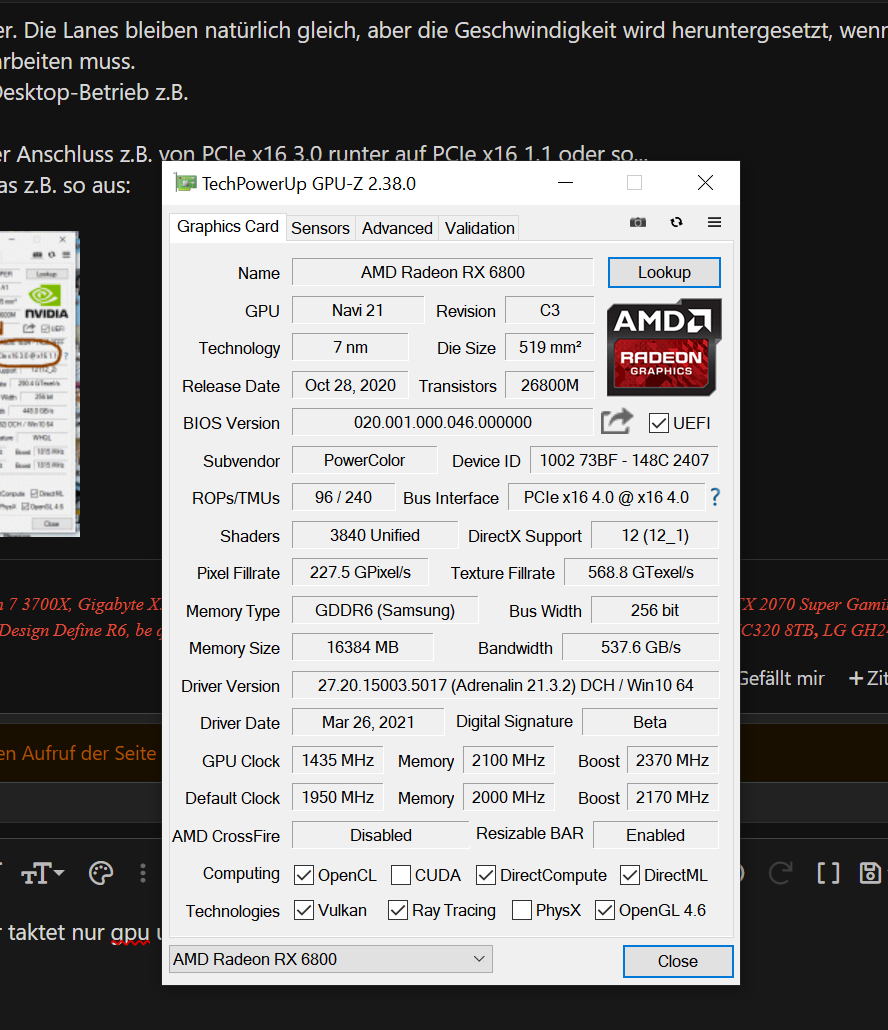Click the 96 / 240 ROPs/TMUs field
This screenshot has height=1030, width=888.
(344, 497)
